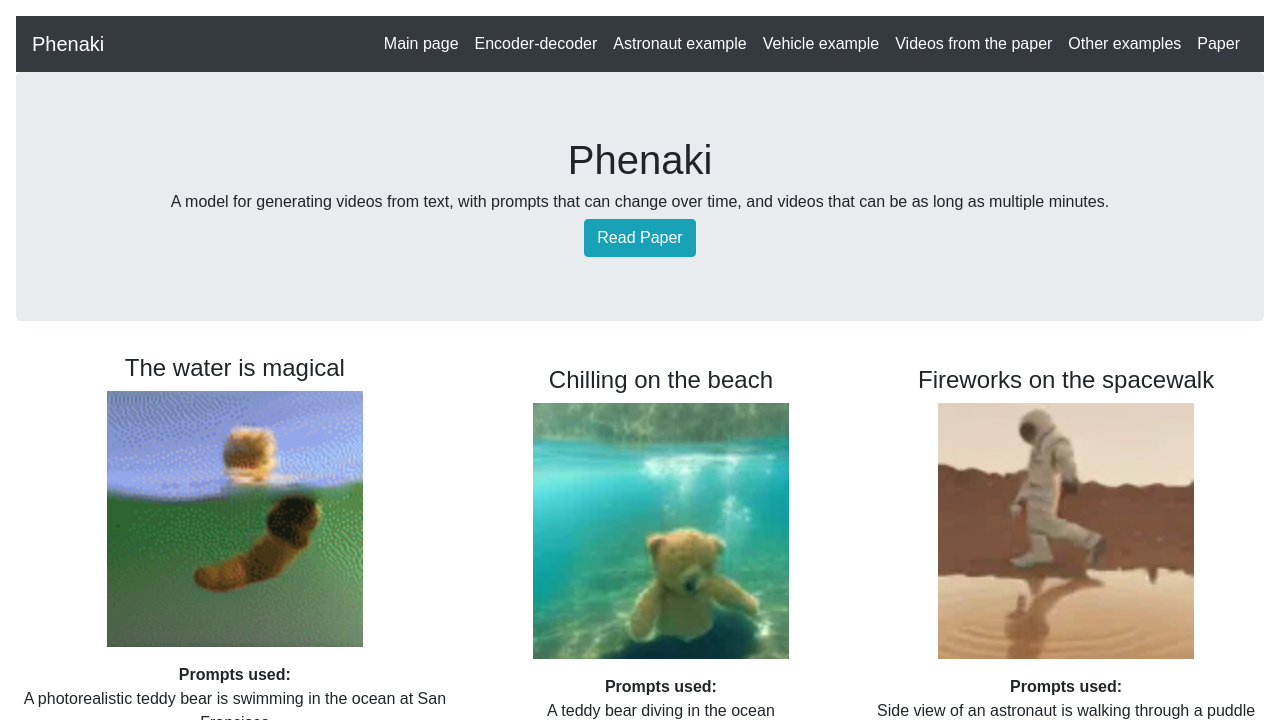
Task: Open the Paper link in navigation
Action: (x=1219, y=42)
